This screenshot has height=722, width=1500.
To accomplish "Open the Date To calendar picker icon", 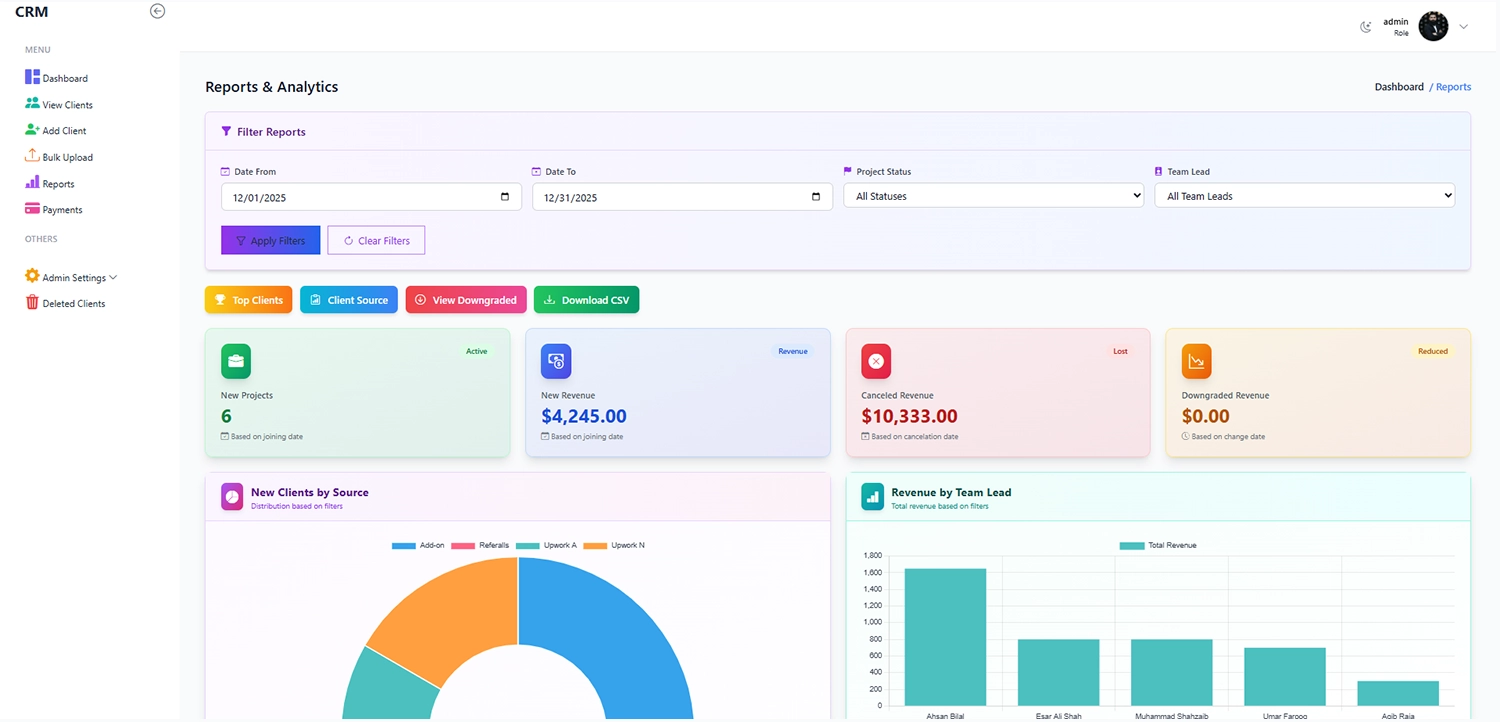I will [x=816, y=197].
